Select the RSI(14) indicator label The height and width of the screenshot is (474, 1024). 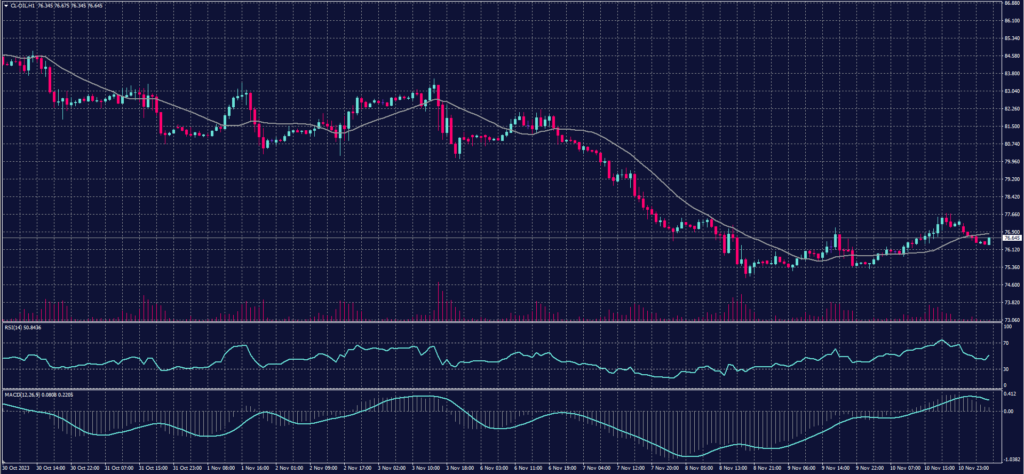12,327
